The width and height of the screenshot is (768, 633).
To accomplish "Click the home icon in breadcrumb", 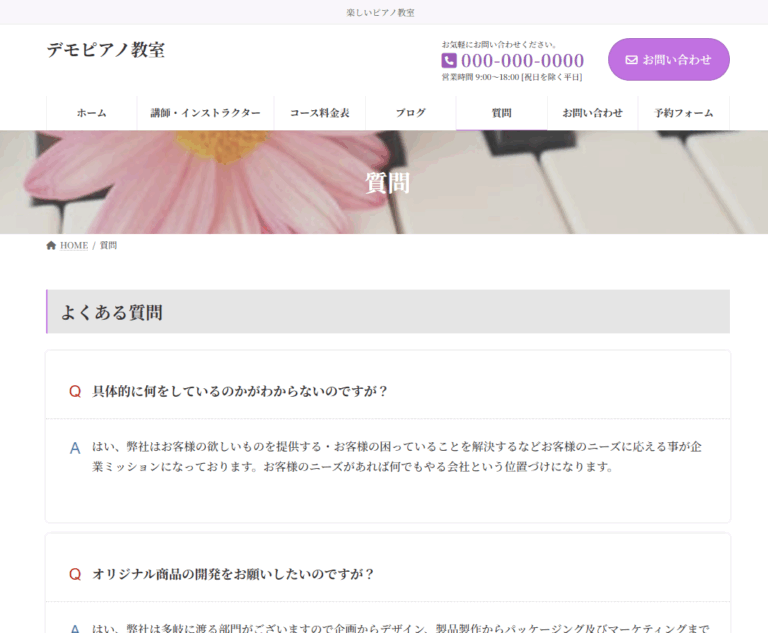I will click(51, 245).
